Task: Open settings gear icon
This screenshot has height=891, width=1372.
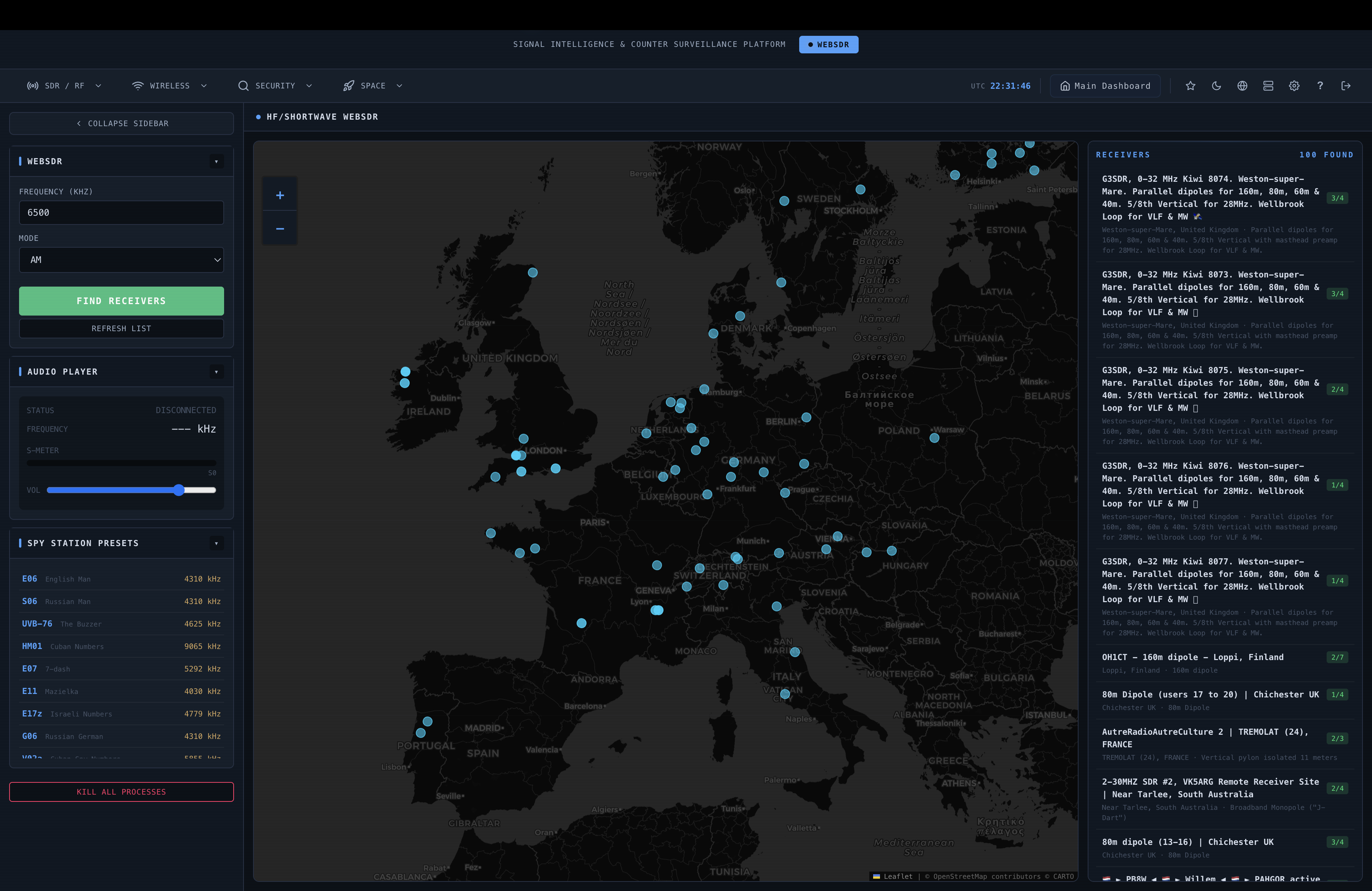Action: (1294, 86)
